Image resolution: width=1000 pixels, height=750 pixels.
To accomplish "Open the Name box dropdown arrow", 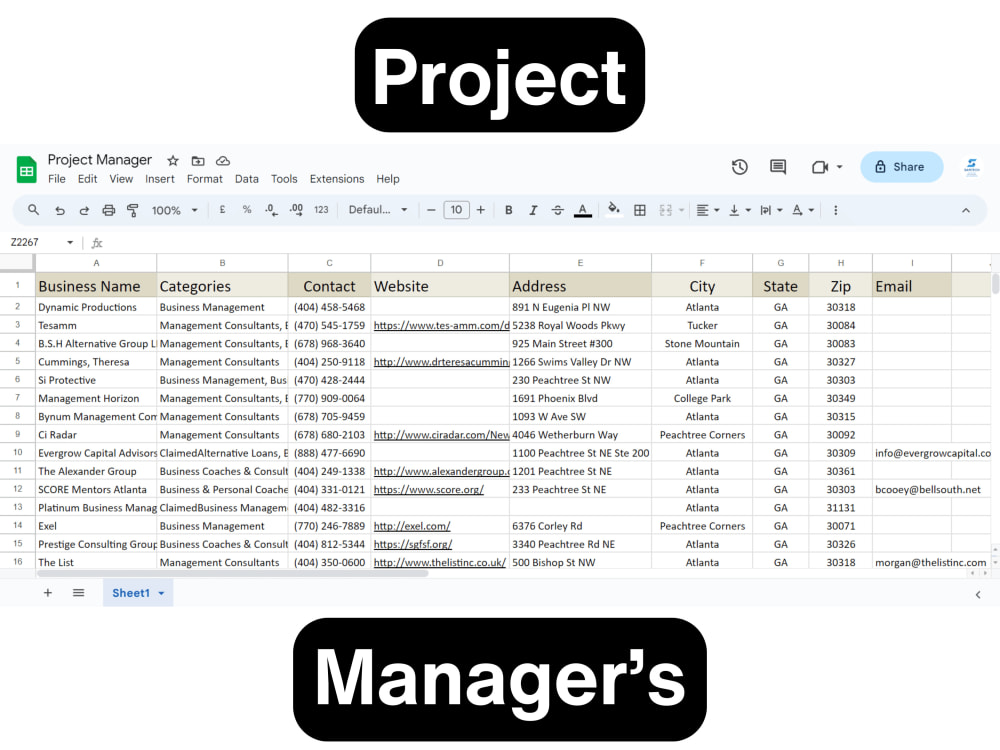I will (x=70, y=242).
